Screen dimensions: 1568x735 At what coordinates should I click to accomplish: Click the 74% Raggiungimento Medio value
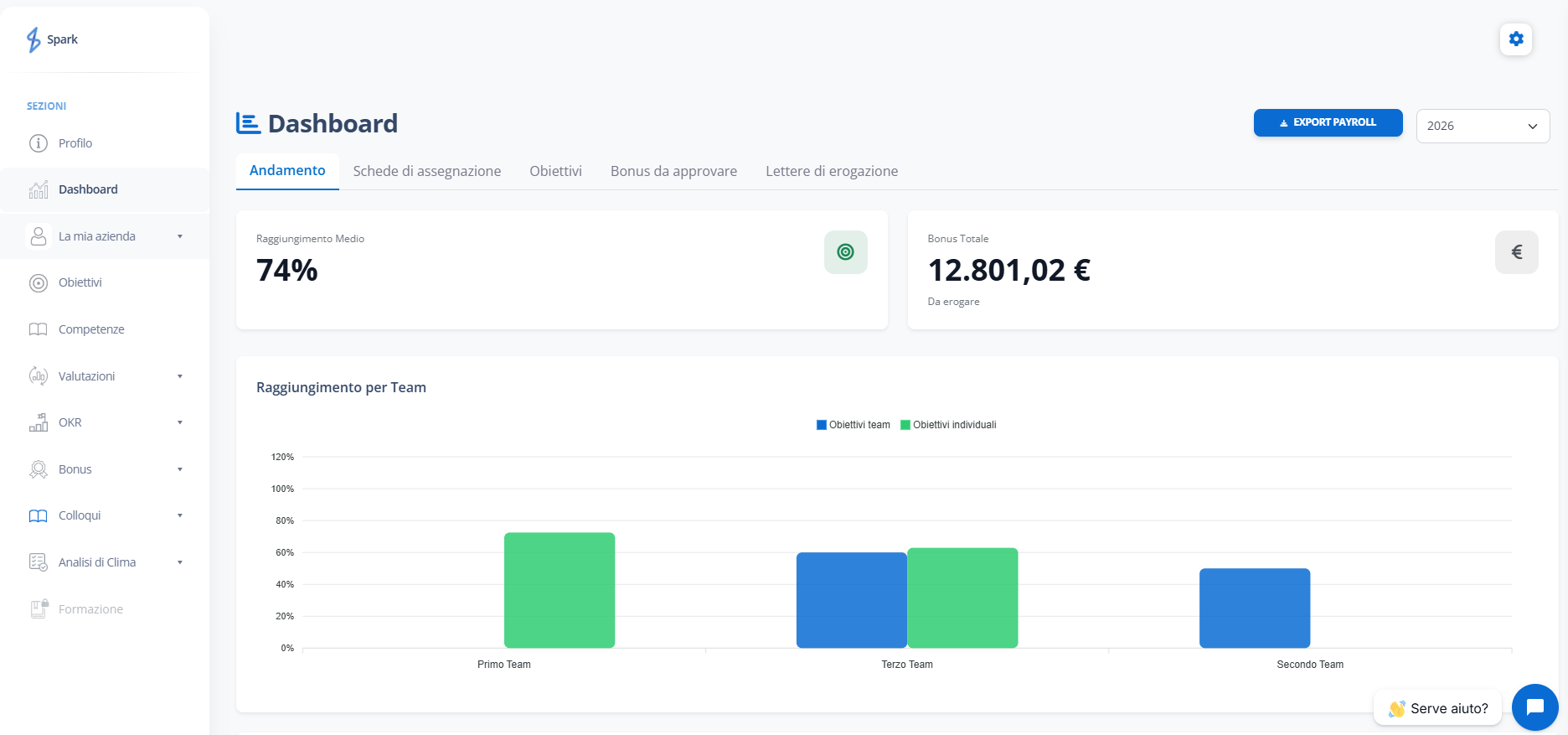click(287, 270)
